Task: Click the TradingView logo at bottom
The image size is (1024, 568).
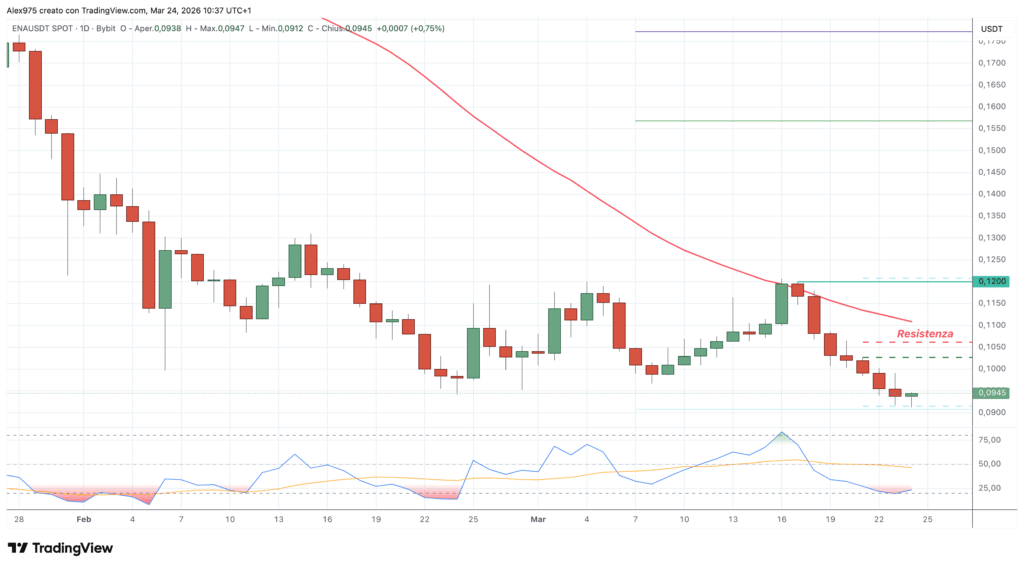Action: coord(60,548)
